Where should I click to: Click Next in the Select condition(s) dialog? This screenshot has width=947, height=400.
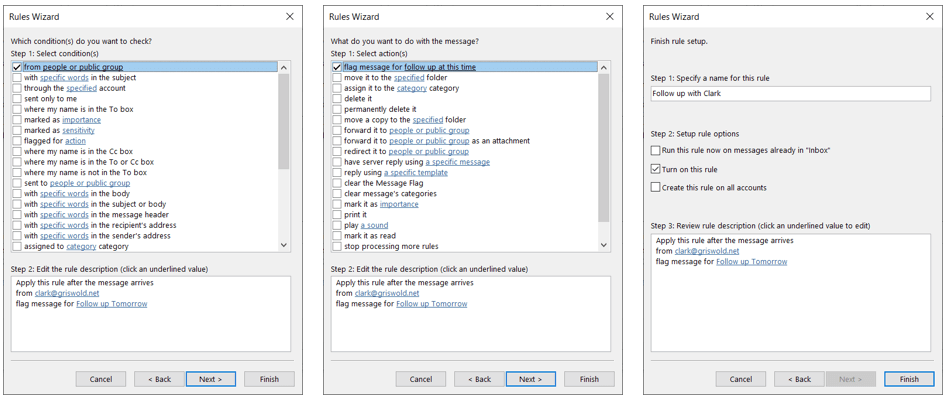[x=211, y=379]
